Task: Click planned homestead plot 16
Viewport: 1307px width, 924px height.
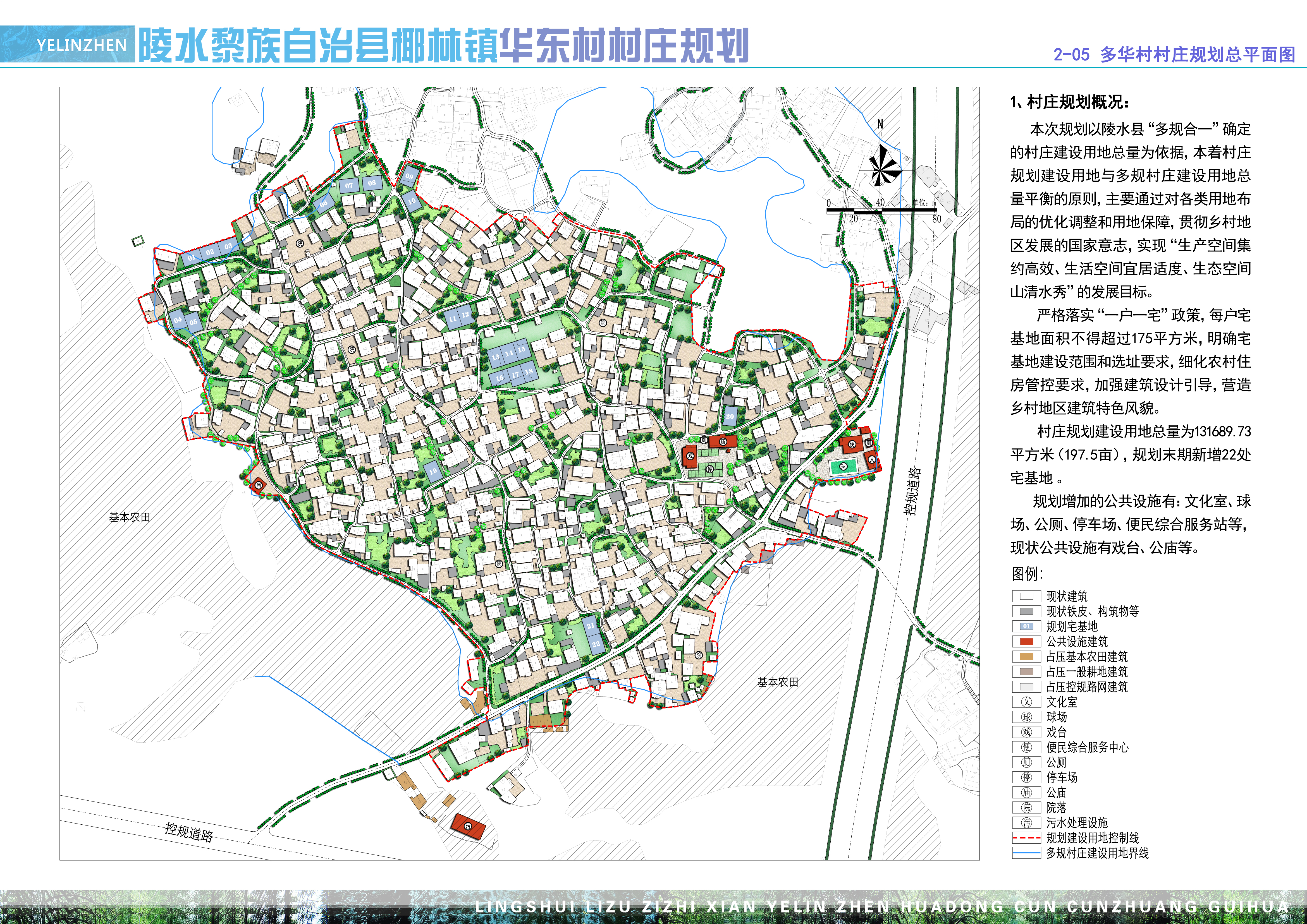Action: 499,378
